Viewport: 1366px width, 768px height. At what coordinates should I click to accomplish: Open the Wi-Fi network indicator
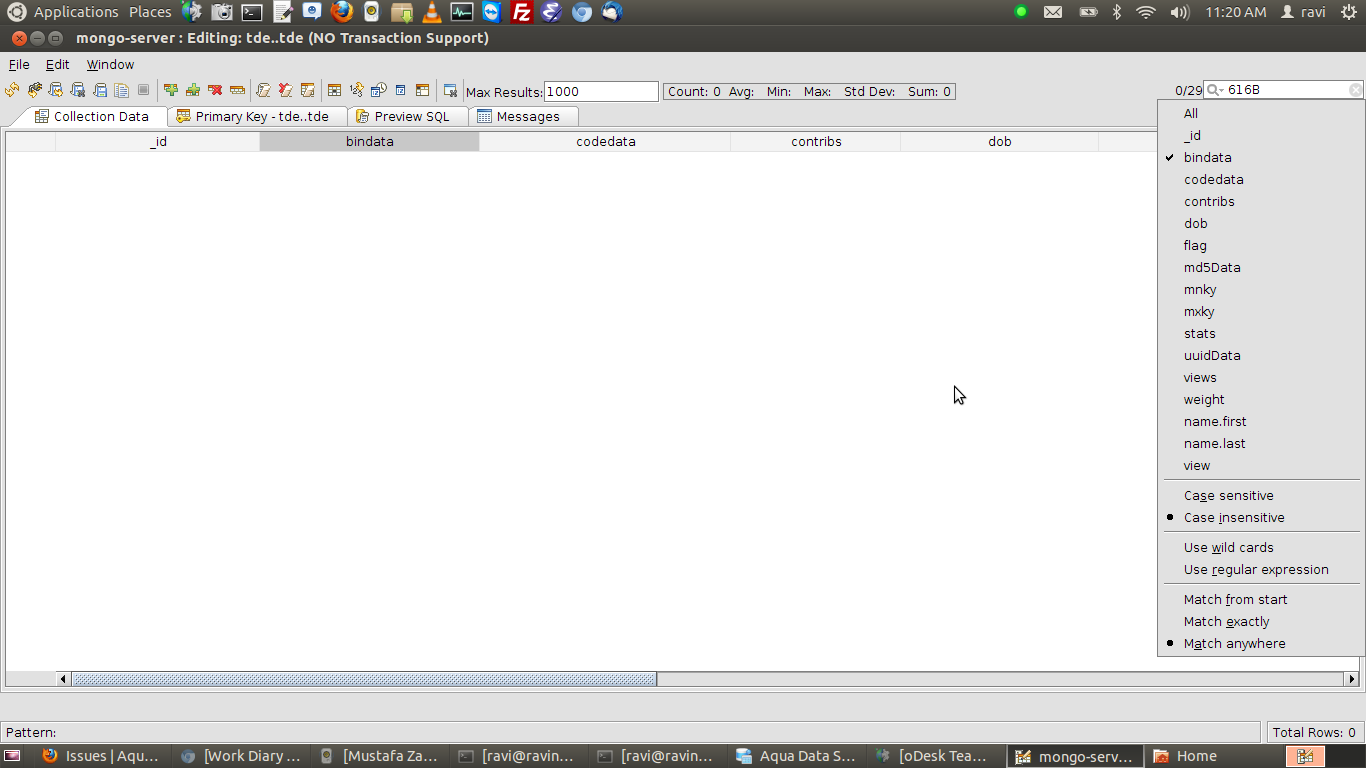[x=1146, y=12]
